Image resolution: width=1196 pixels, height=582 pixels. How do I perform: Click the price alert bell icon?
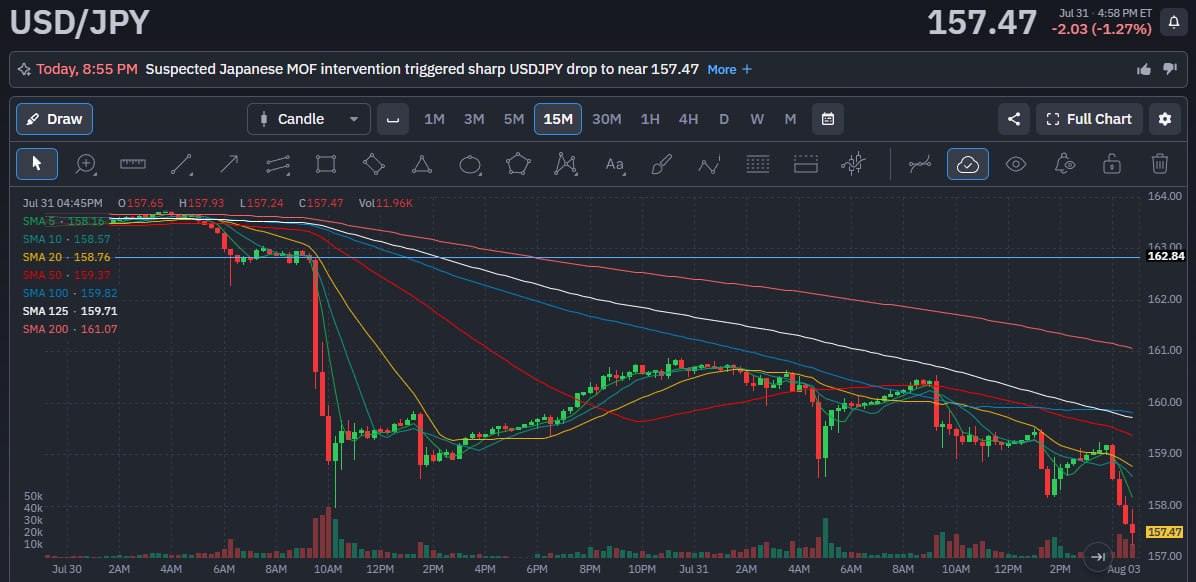pos(1173,22)
